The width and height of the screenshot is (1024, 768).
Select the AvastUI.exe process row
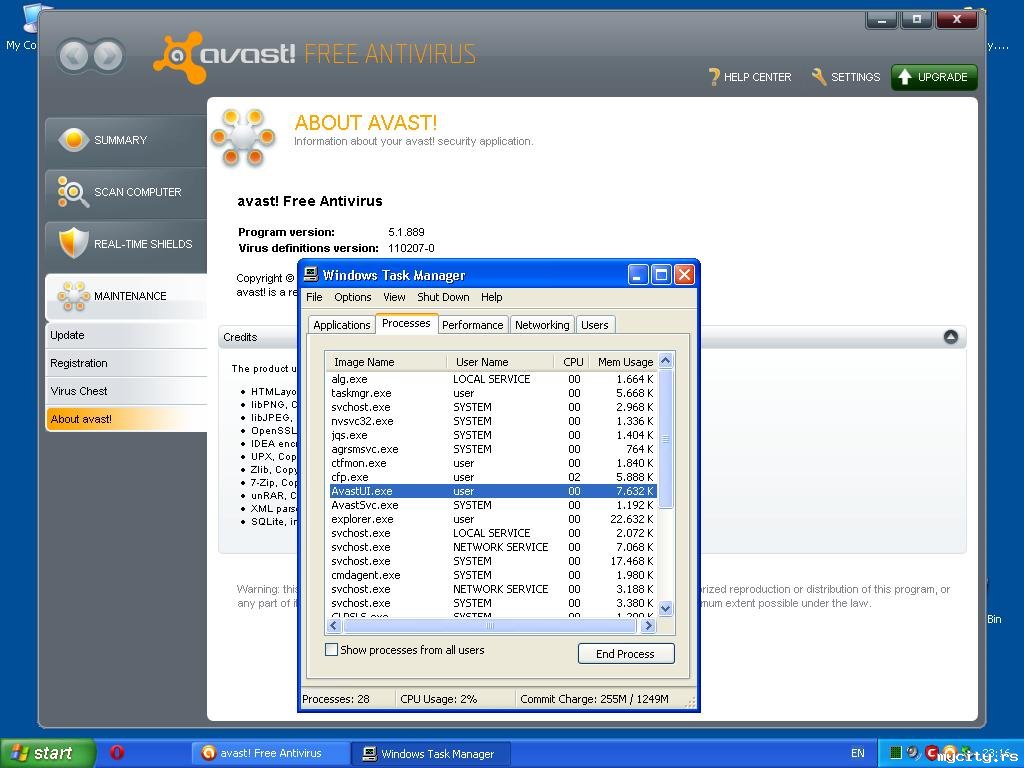point(492,491)
